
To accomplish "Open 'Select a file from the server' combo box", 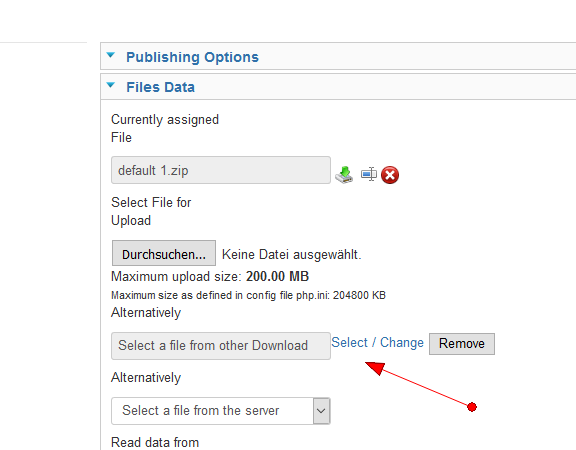I will [221, 411].
